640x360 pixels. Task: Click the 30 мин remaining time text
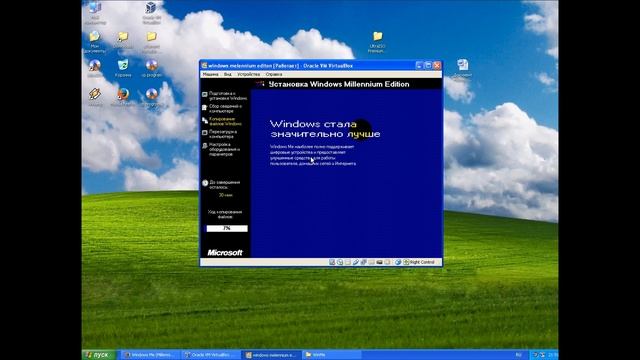225,195
